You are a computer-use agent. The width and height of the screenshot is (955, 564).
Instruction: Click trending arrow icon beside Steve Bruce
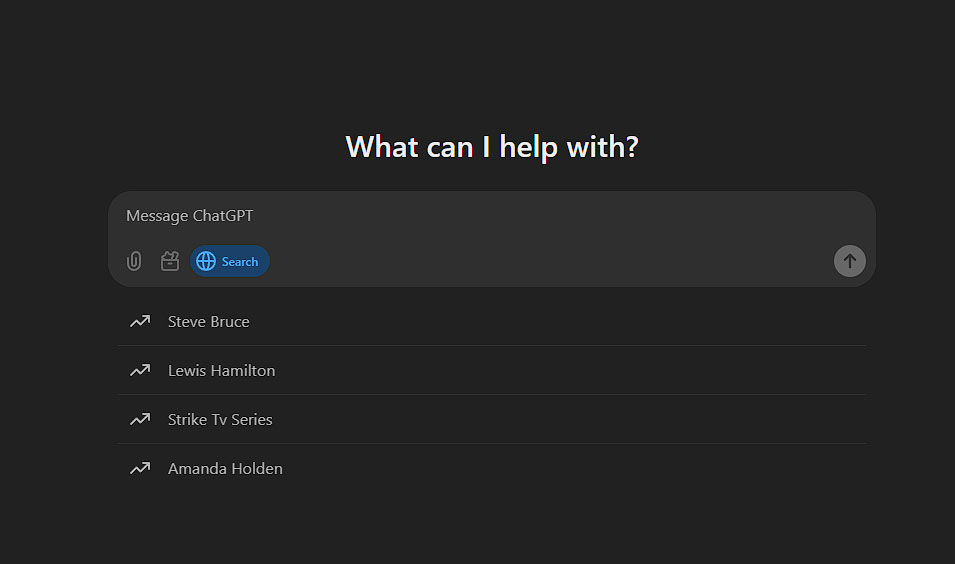pyautogui.click(x=140, y=321)
